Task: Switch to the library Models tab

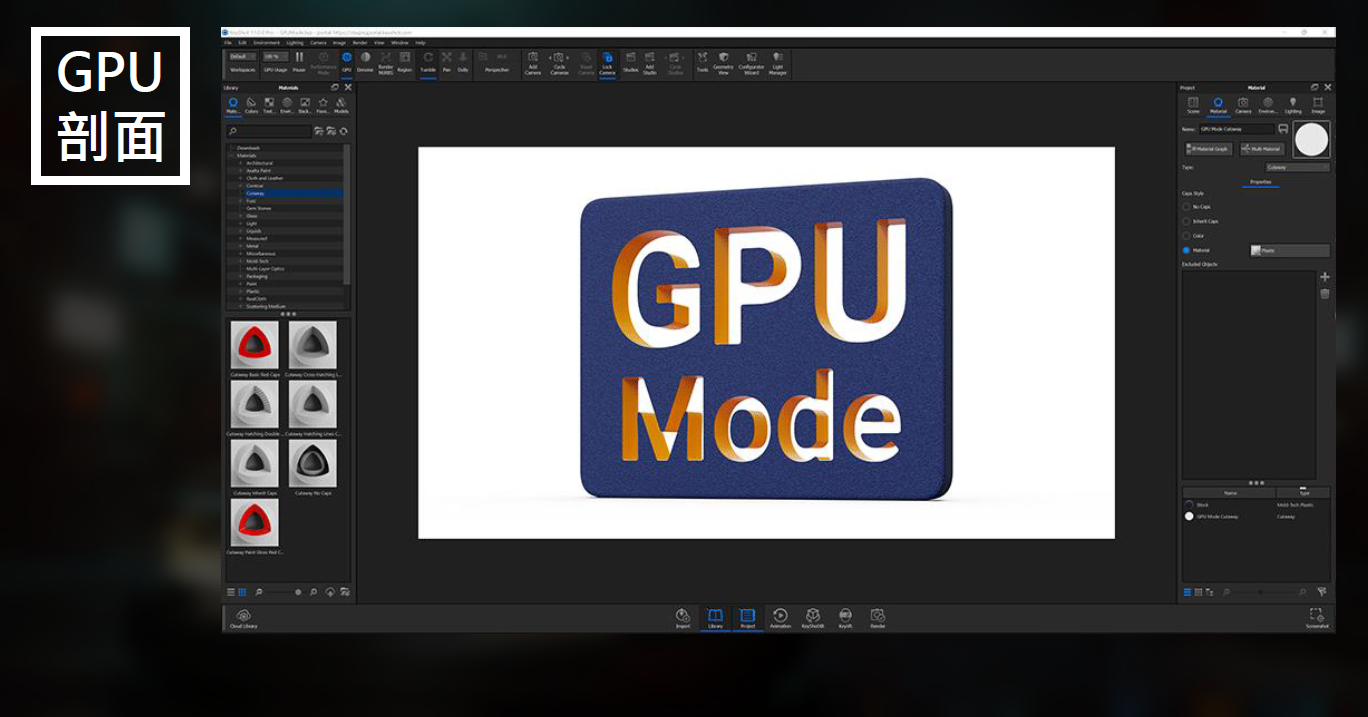Action: point(341,105)
